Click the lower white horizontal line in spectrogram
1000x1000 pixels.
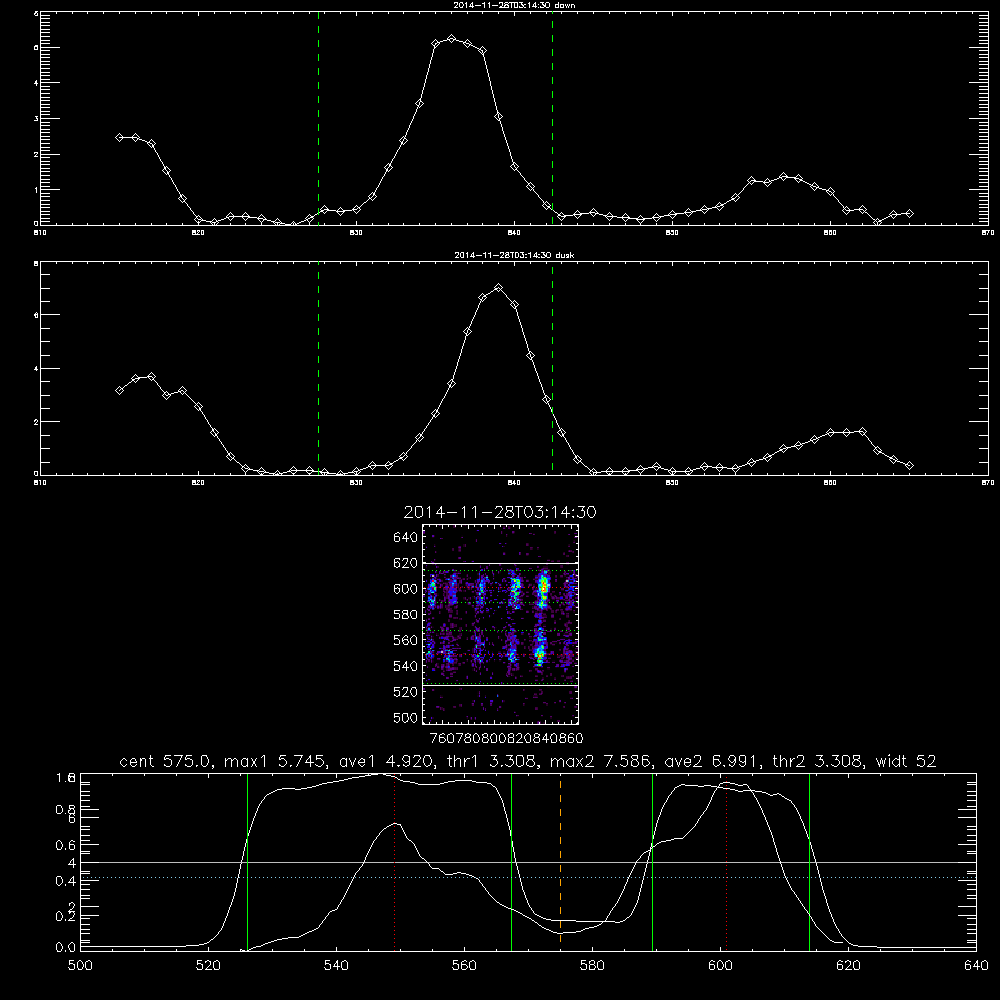pos(501,686)
